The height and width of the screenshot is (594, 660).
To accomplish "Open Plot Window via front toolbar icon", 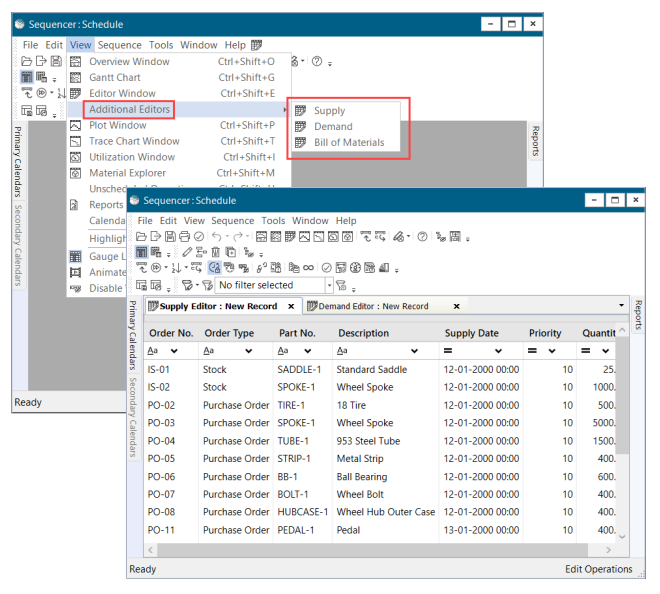I will (x=304, y=237).
